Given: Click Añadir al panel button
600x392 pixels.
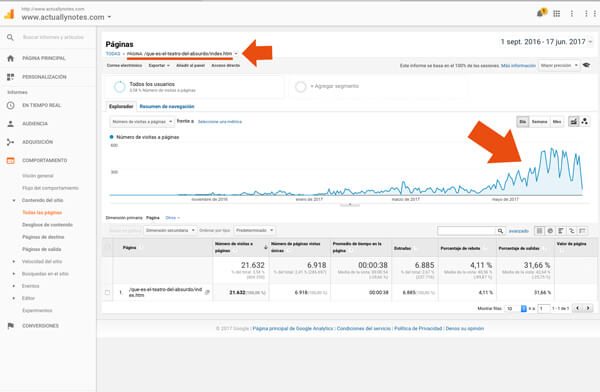Looking at the screenshot, I should (x=191, y=65).
